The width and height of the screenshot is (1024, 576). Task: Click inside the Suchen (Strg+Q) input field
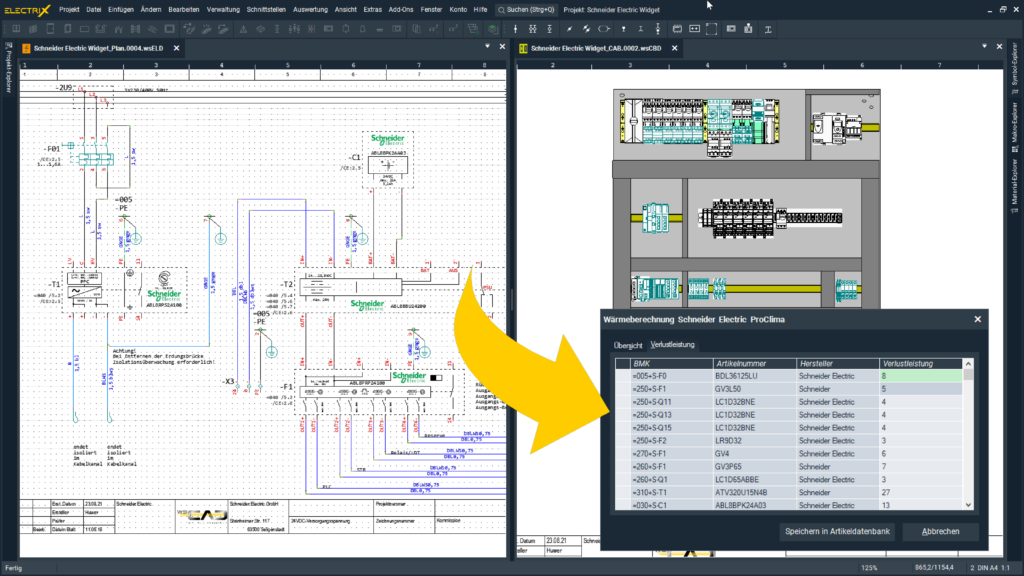click(x=530, y=9)
